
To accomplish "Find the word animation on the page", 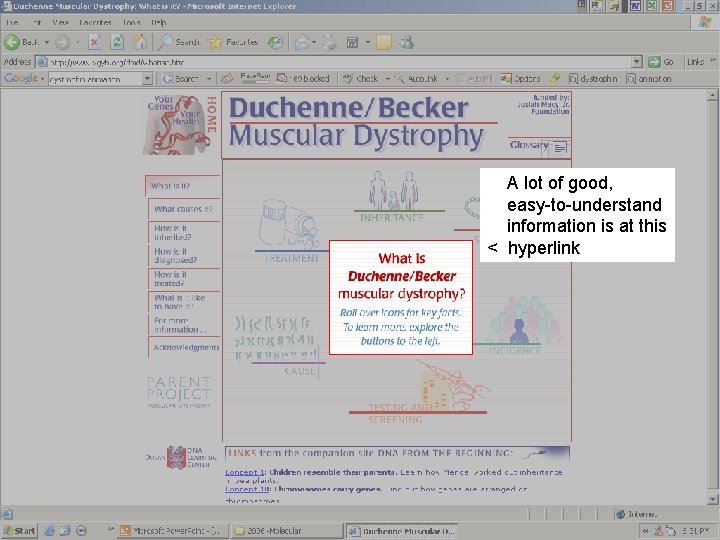I will point(649,79).
